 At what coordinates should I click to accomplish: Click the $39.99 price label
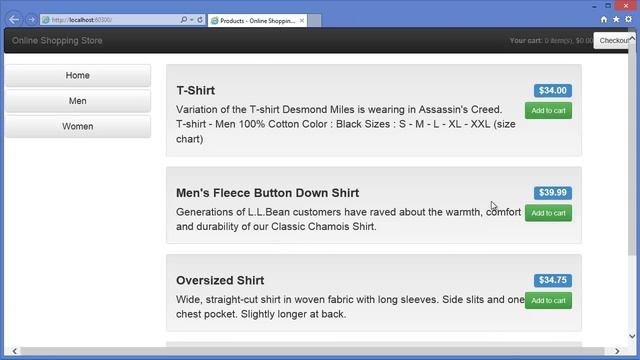pos(553,193)
